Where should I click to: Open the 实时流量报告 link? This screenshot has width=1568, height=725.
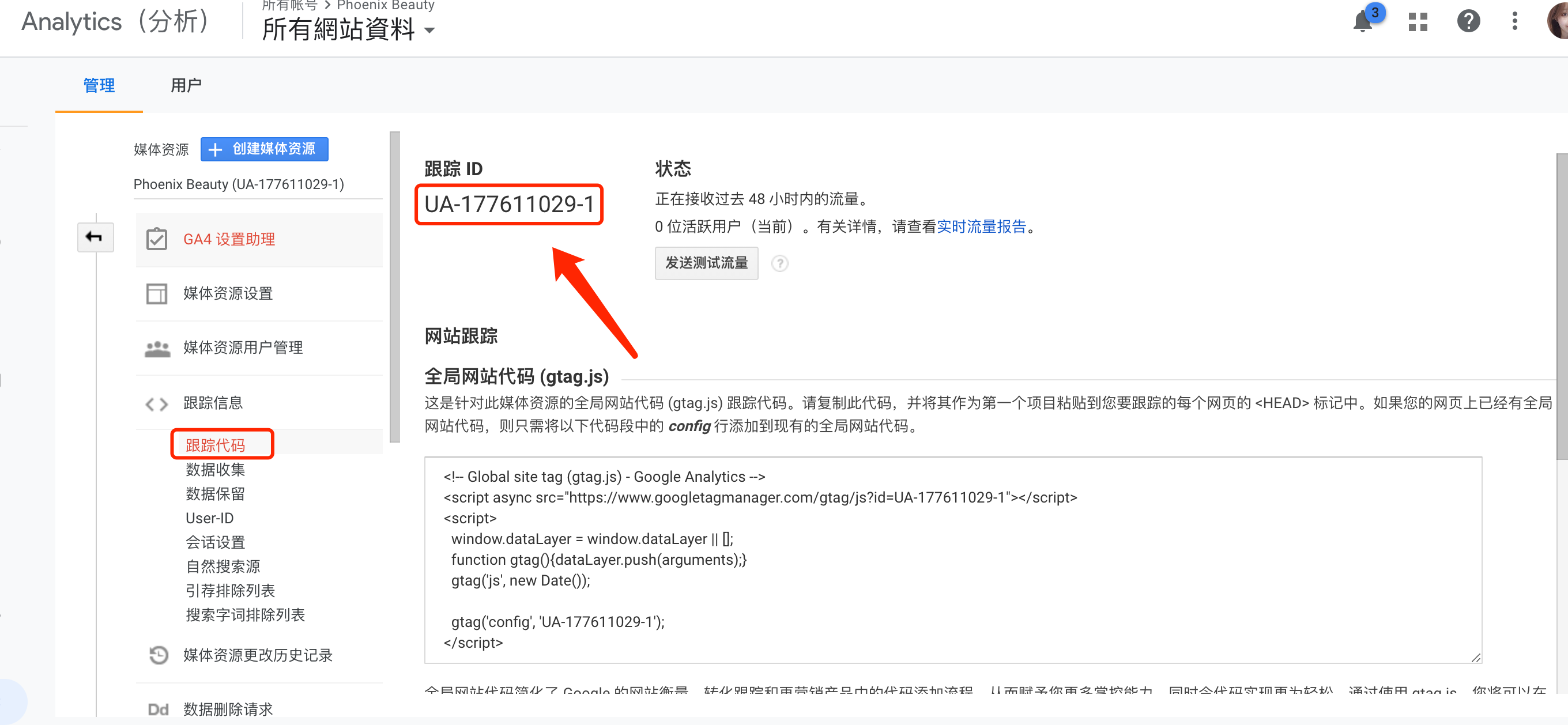click(981, 226)
